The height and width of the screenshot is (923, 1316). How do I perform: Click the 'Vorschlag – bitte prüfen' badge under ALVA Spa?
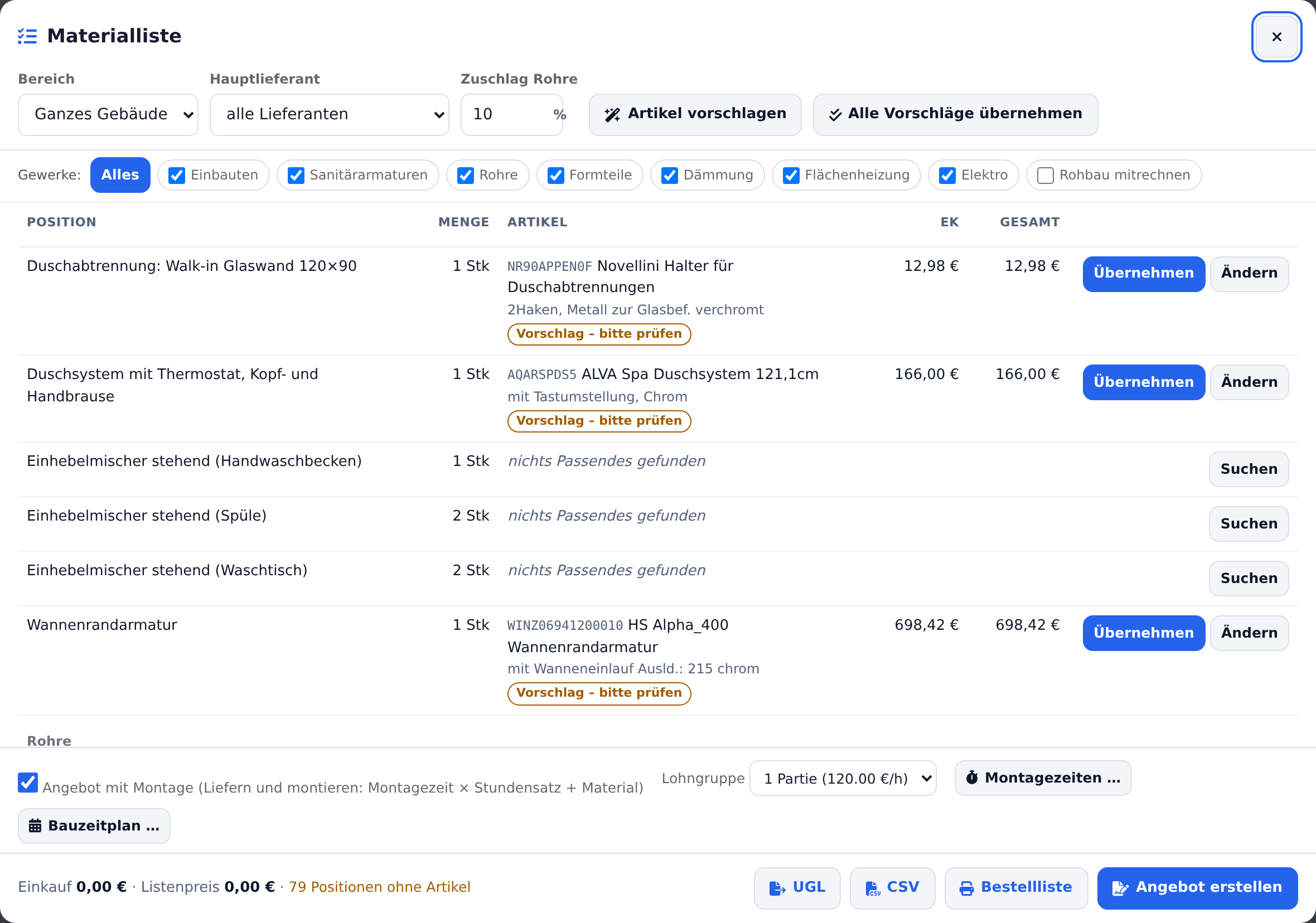pyautogui.click(x=598, y=421)
